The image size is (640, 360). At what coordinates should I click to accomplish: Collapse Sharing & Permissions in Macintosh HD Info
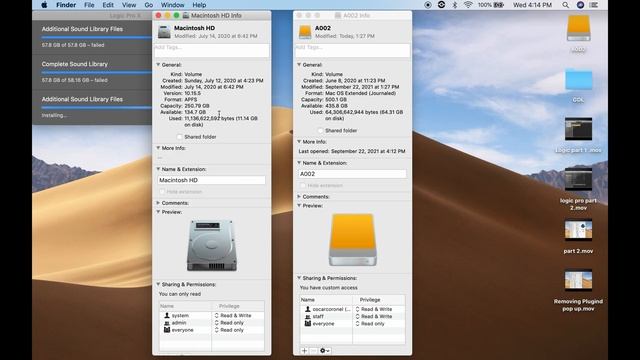[x=158, y=284]
